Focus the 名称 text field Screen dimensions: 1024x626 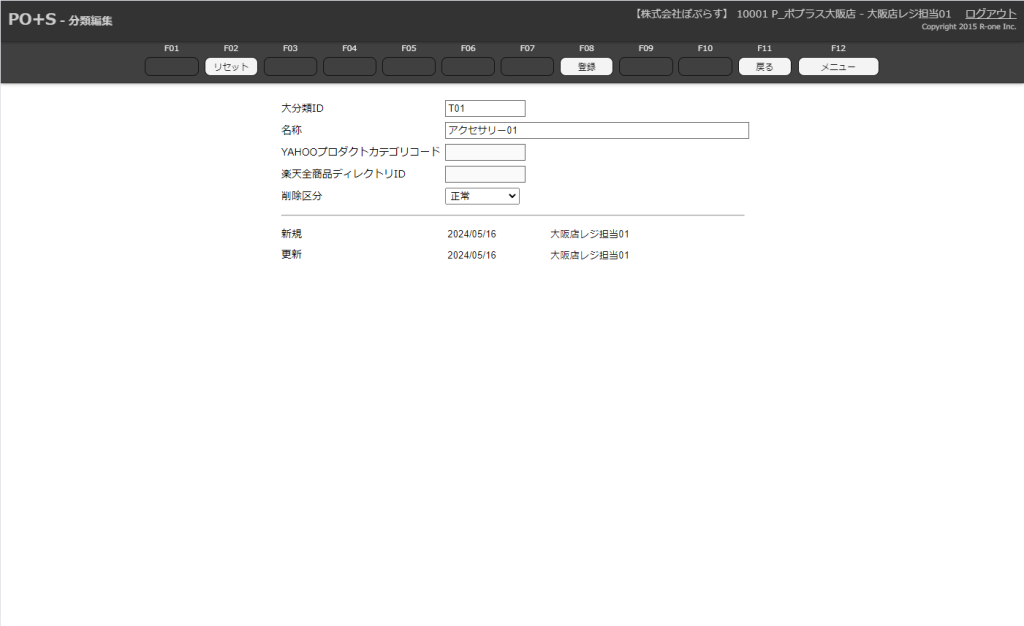[596, 130]
